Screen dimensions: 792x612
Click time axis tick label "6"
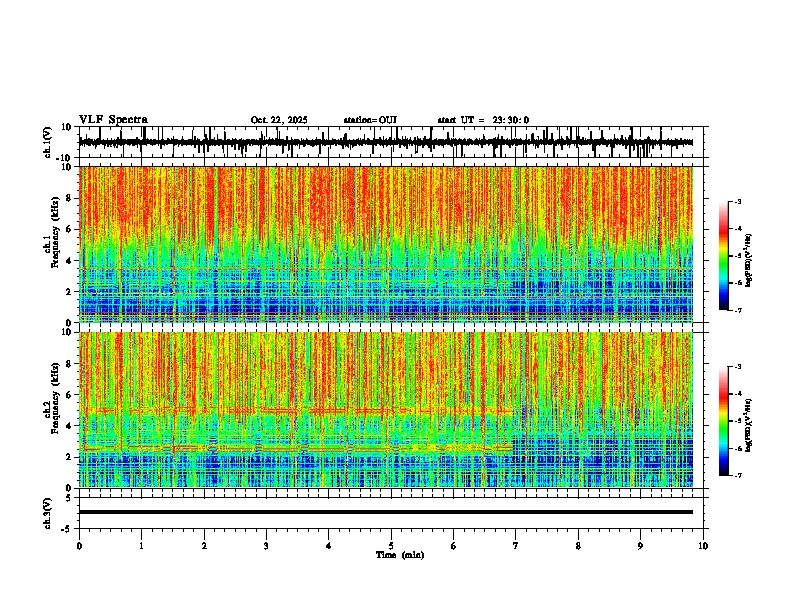[454, 546]
